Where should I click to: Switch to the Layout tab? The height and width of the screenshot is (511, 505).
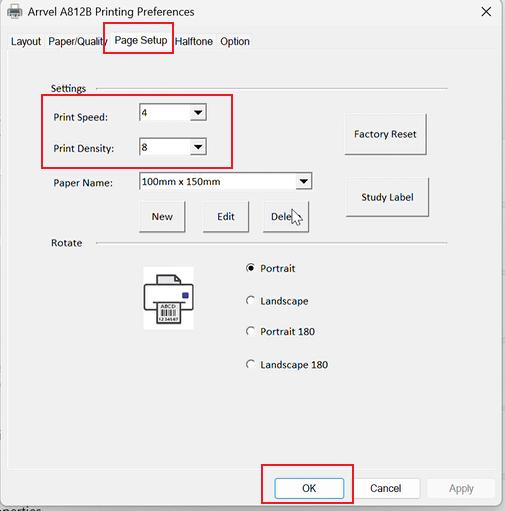(x=26, y=41)
